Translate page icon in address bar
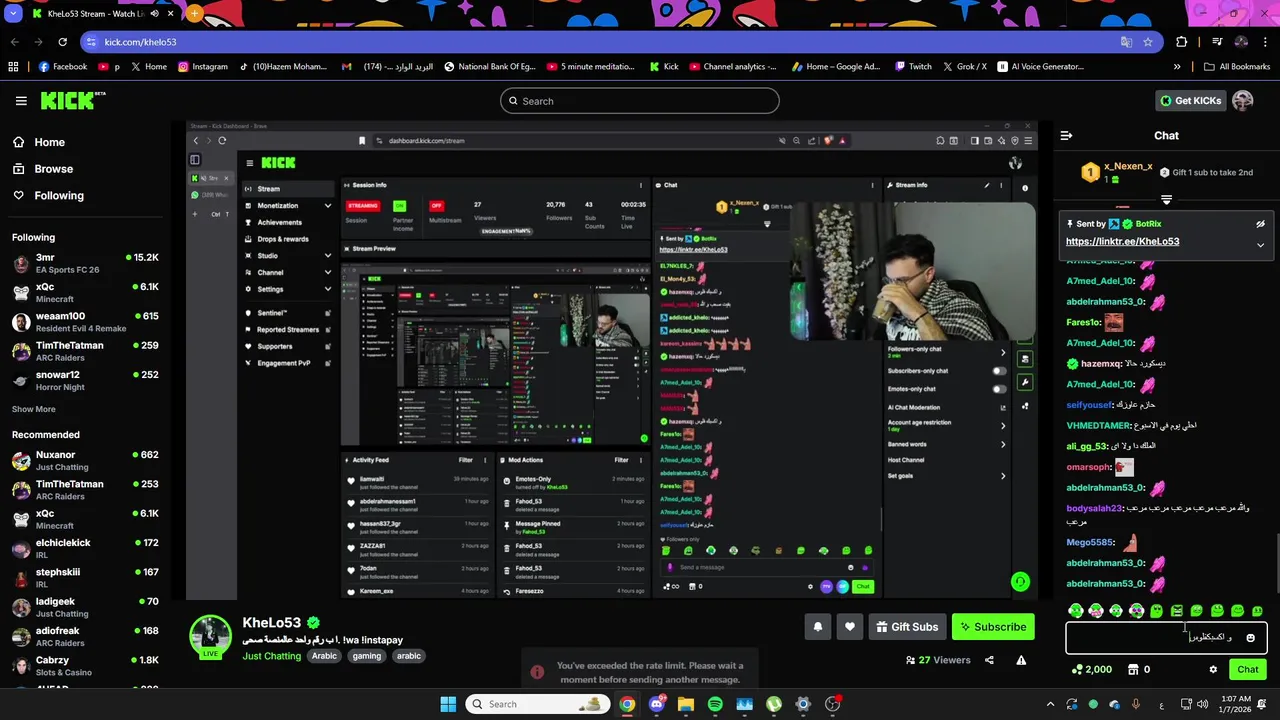 (x=1126, y=42)
